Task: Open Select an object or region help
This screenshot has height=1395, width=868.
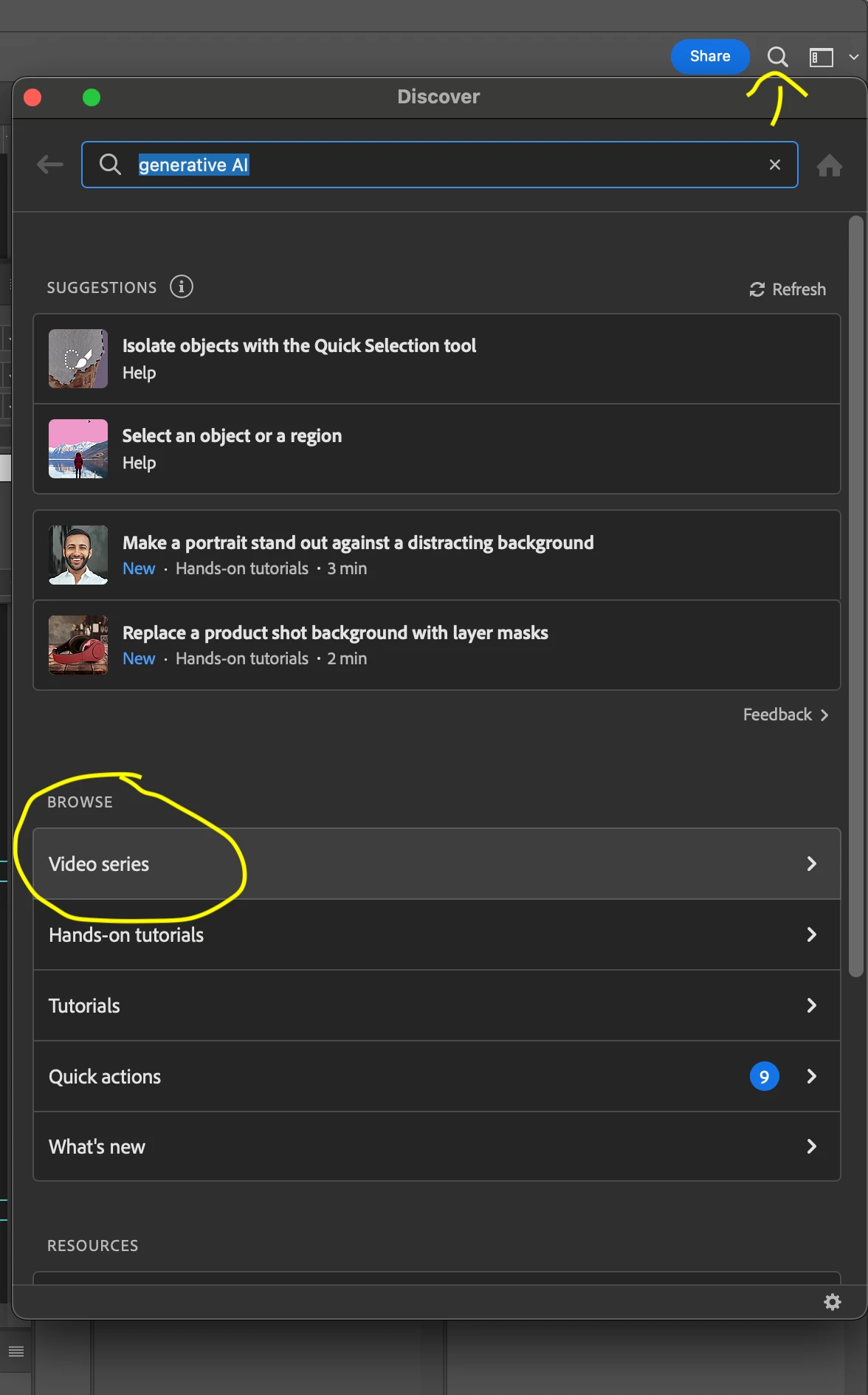Action: pos(437,449)
